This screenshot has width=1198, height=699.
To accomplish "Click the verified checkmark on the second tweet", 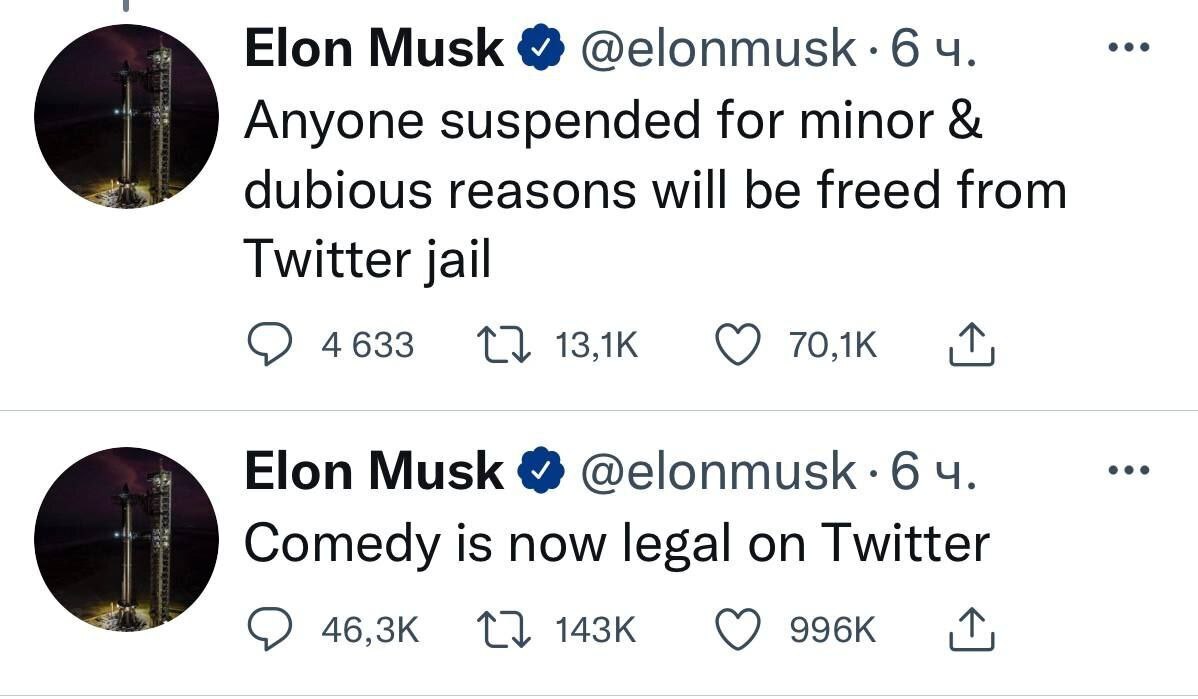I will [x=540, y=468].
